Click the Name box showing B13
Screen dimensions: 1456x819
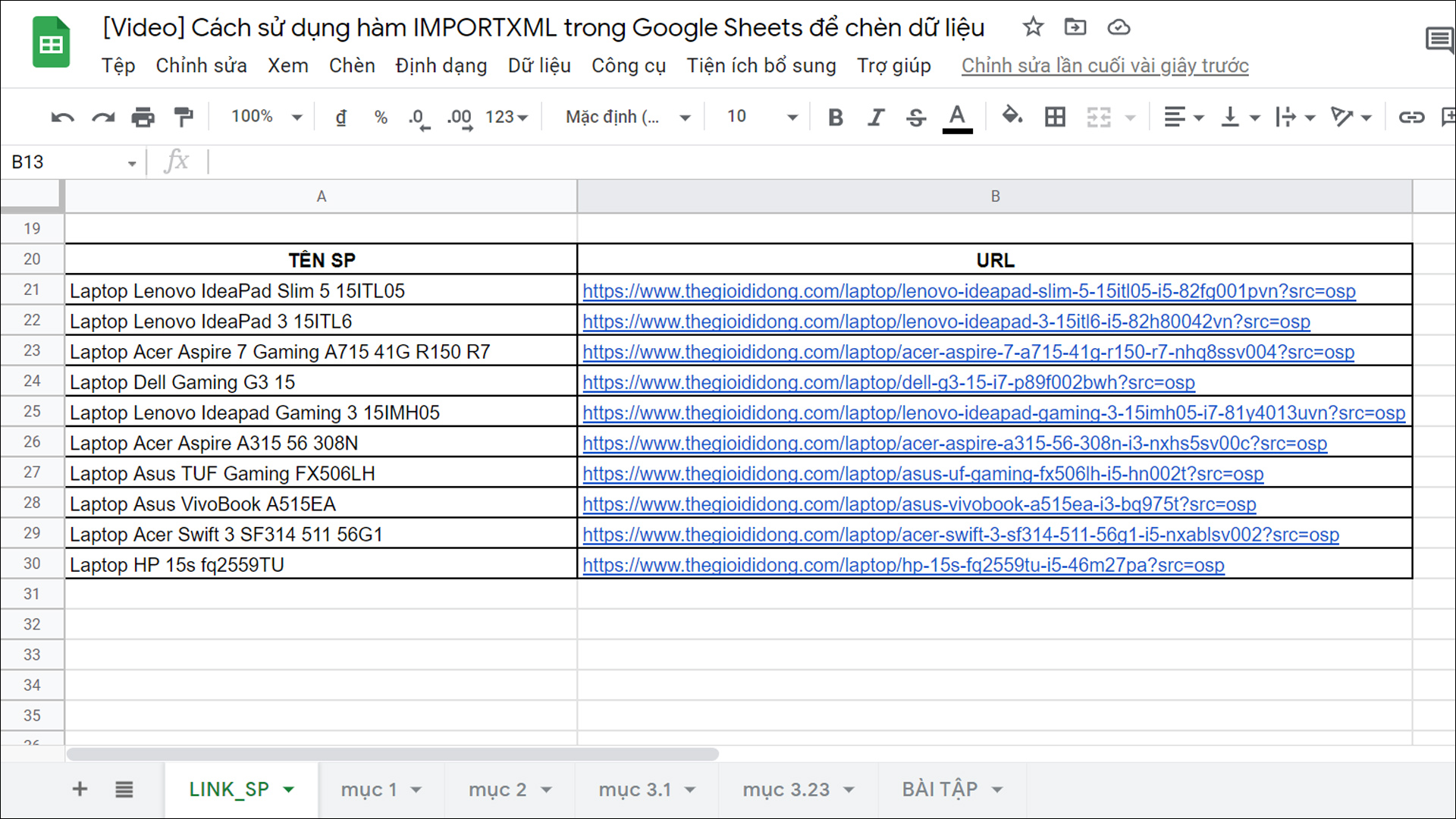coord(74,162)
